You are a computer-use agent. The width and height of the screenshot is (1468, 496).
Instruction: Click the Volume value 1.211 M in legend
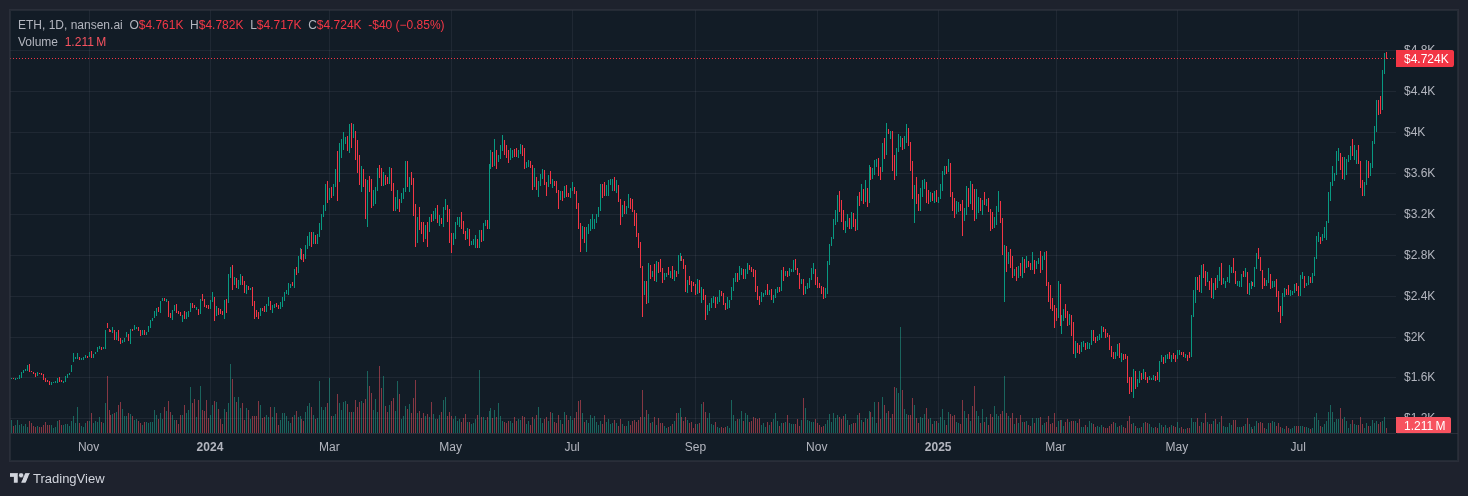85,42
